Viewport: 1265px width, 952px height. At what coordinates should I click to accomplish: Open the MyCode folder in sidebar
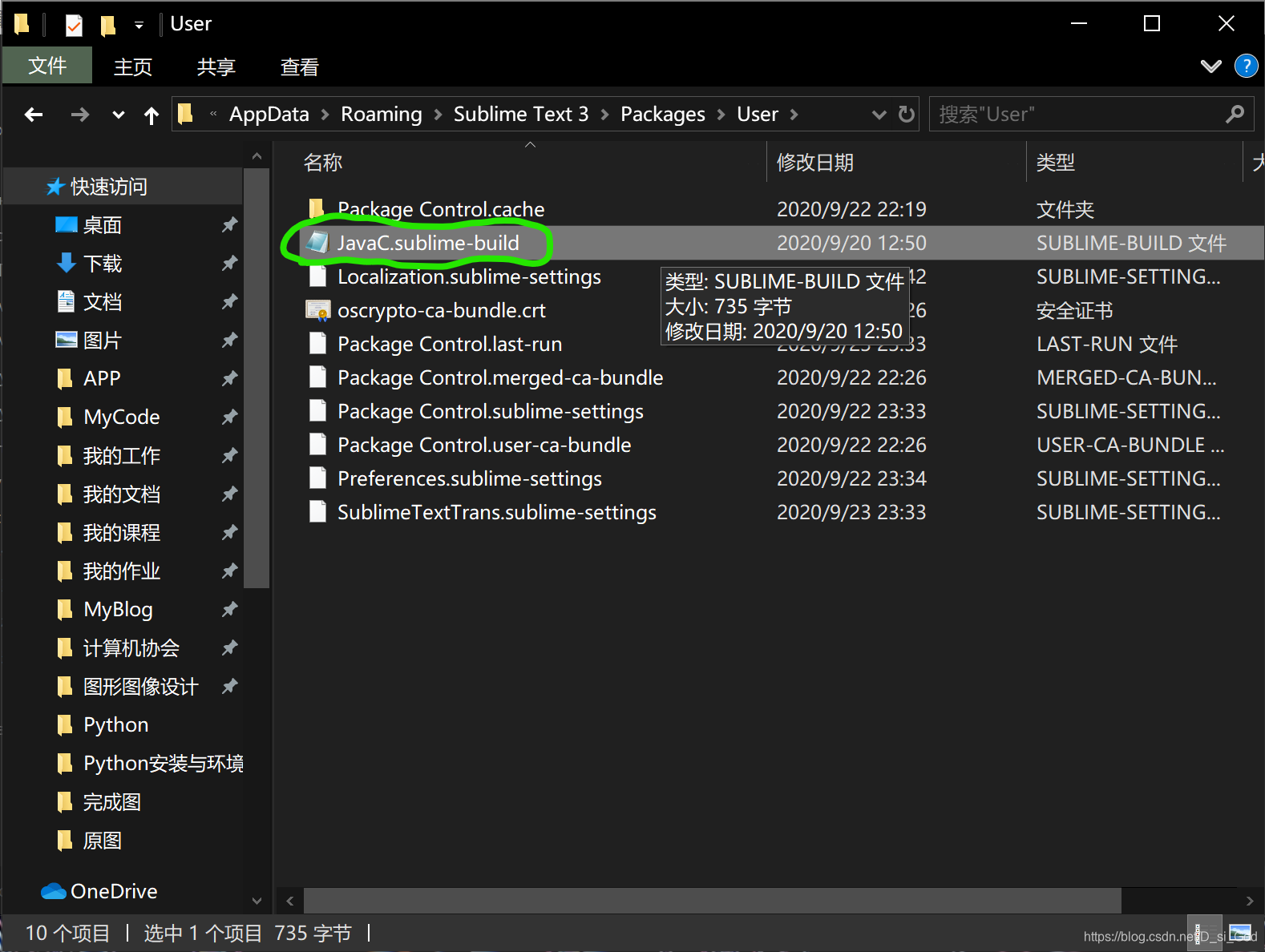(121, 417)
